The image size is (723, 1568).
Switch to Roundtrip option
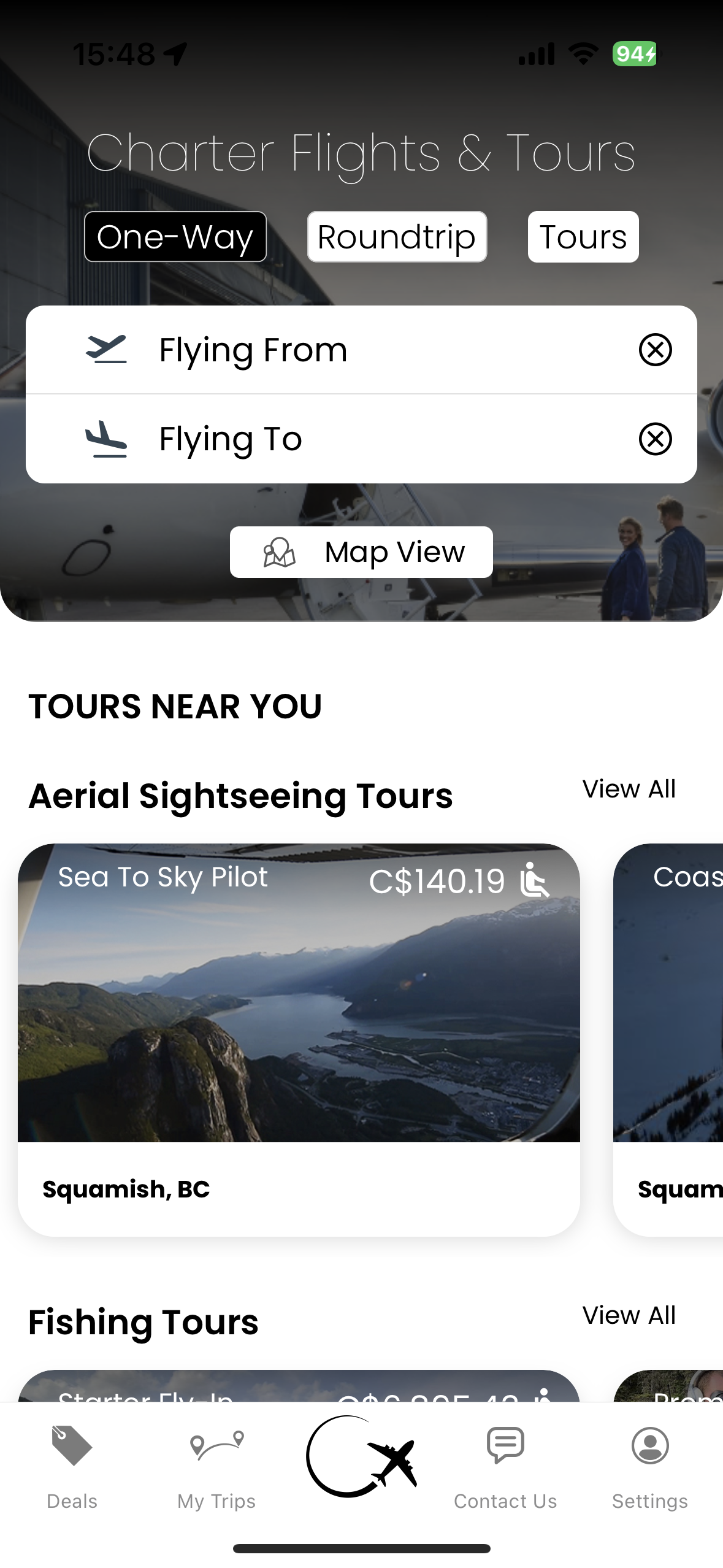pos(397,237)
